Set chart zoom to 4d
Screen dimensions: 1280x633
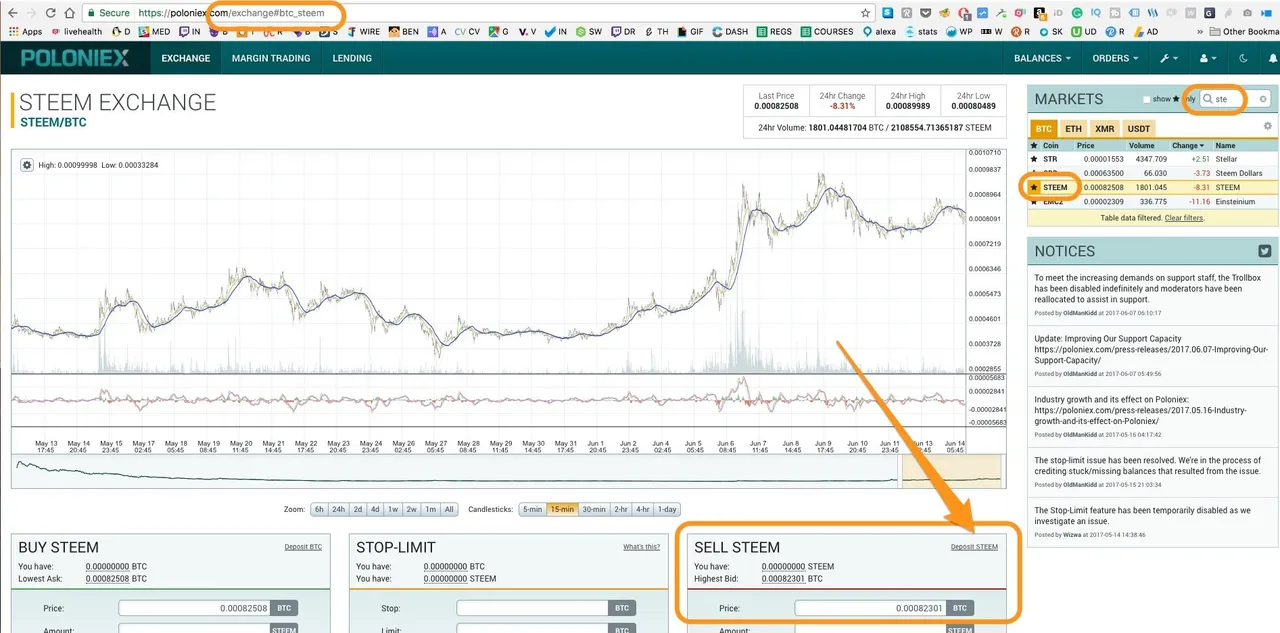375,509
